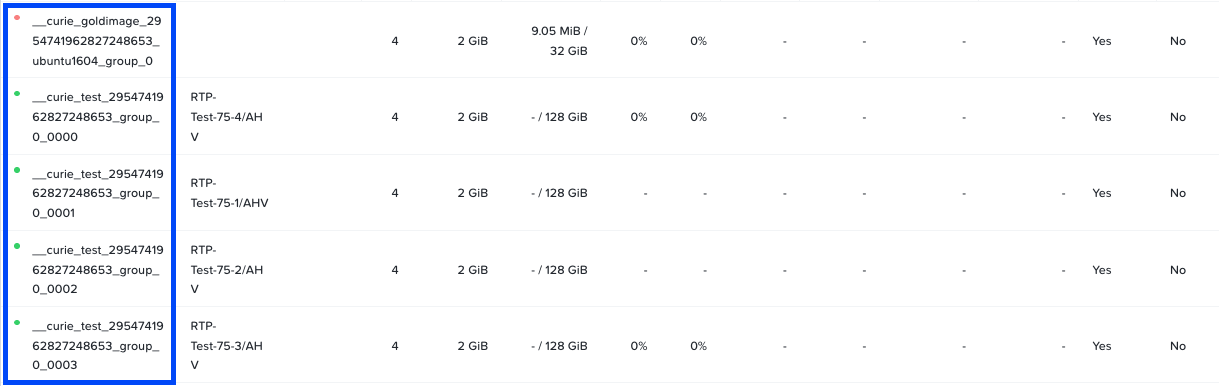Click the 2 GiB memory cell of goldimage row

(x=473, y=41)
